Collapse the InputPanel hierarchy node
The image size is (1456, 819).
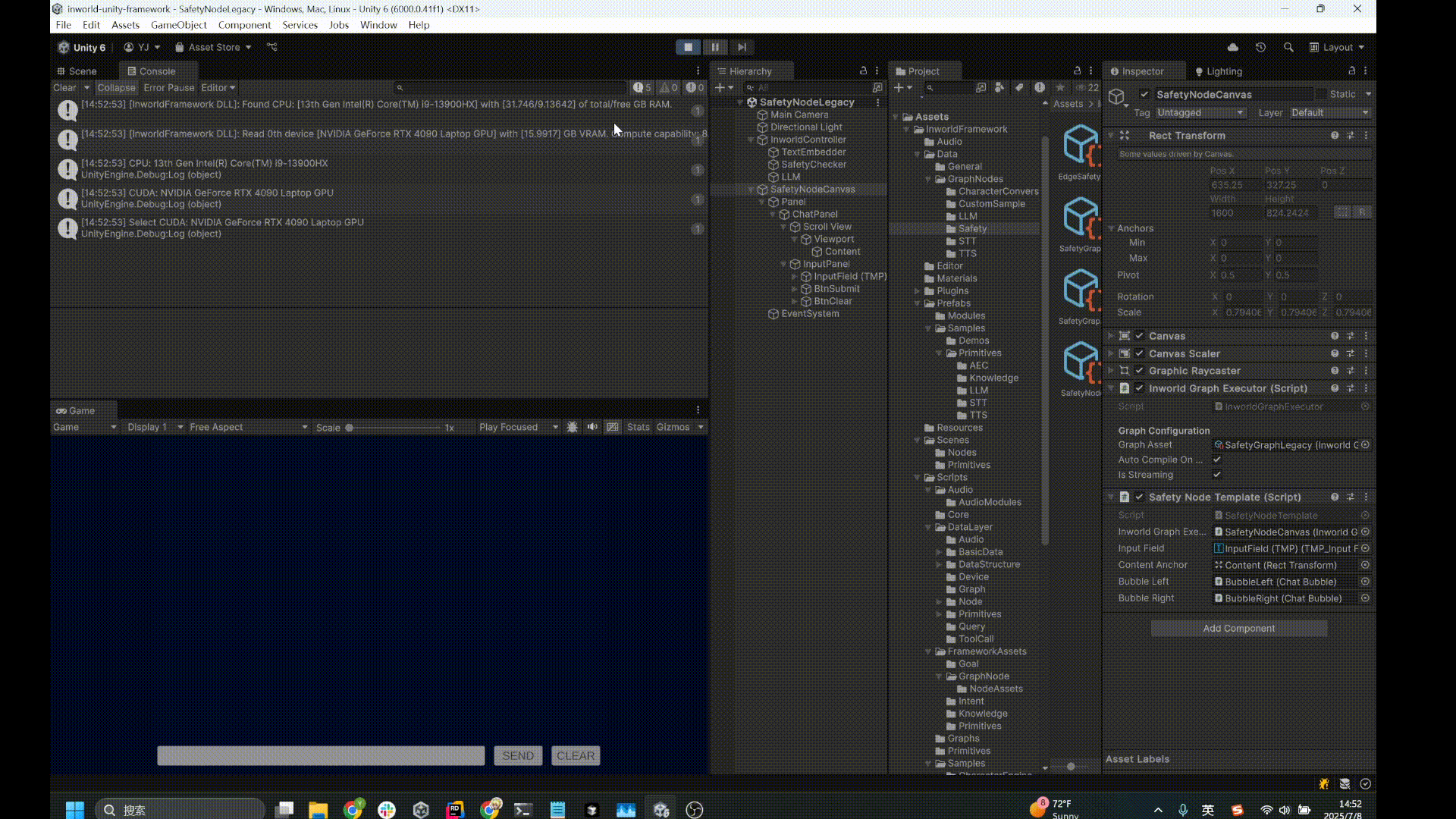783,264
